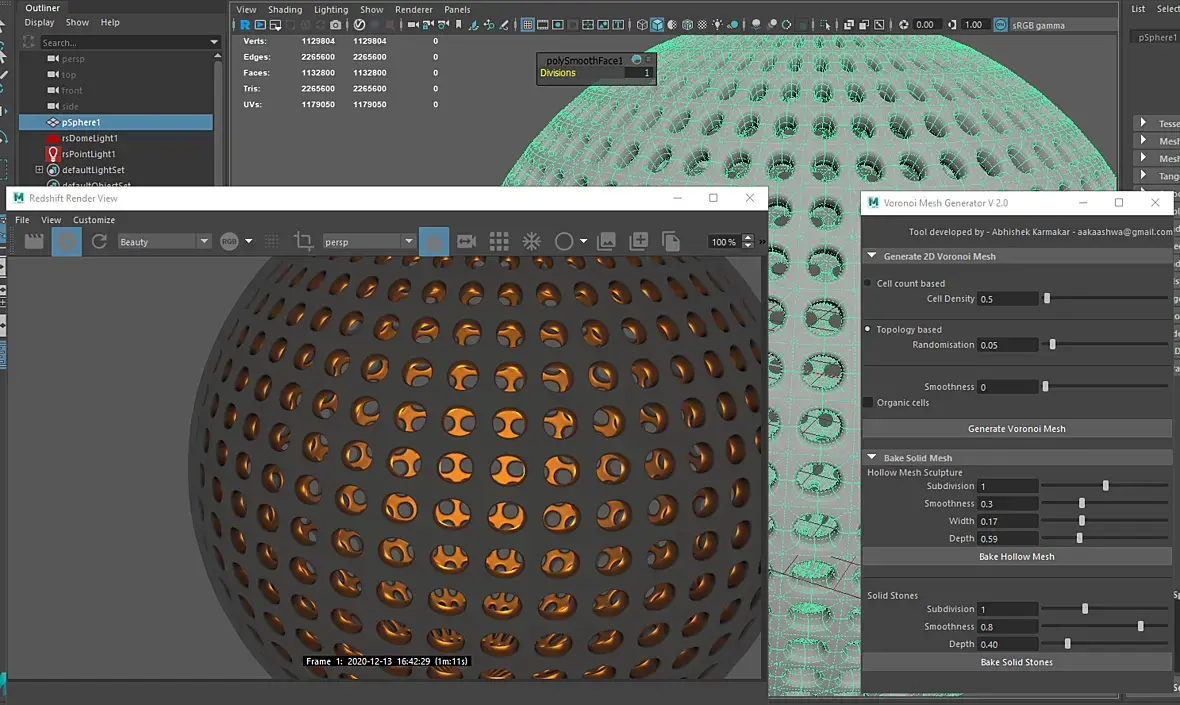Click the Generate Voronoi Mesh button
Screen dimensions: 1180x705
click(1016, 429)
